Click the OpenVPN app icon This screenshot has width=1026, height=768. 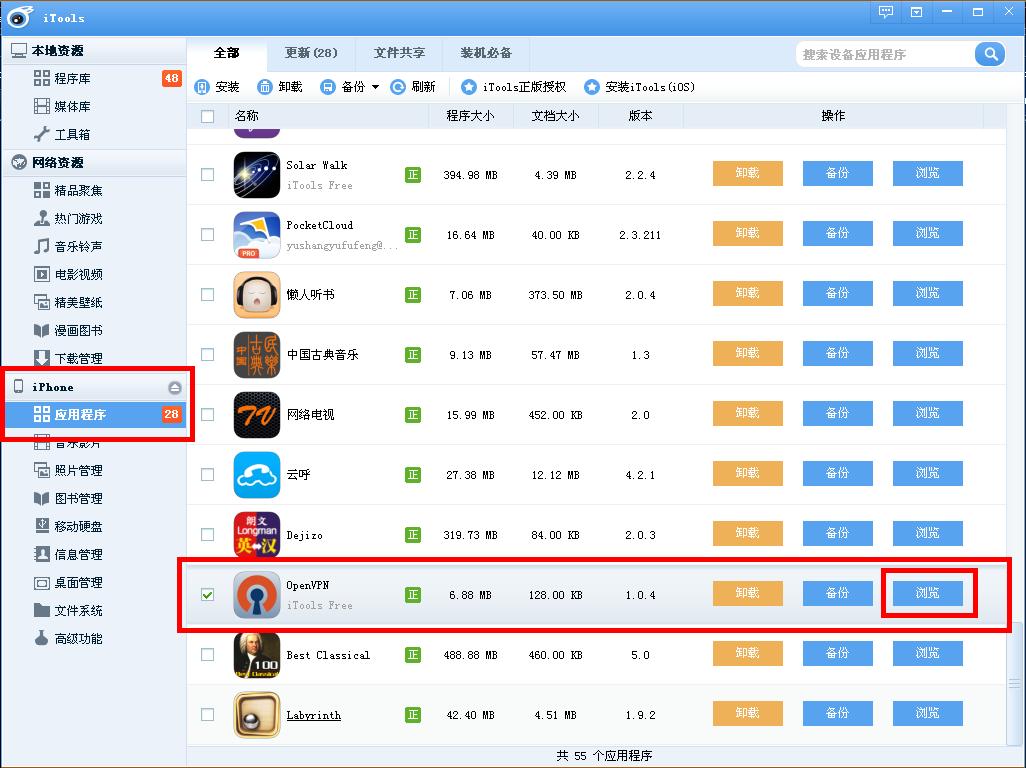pyautogui.click(x=257, y=595)
